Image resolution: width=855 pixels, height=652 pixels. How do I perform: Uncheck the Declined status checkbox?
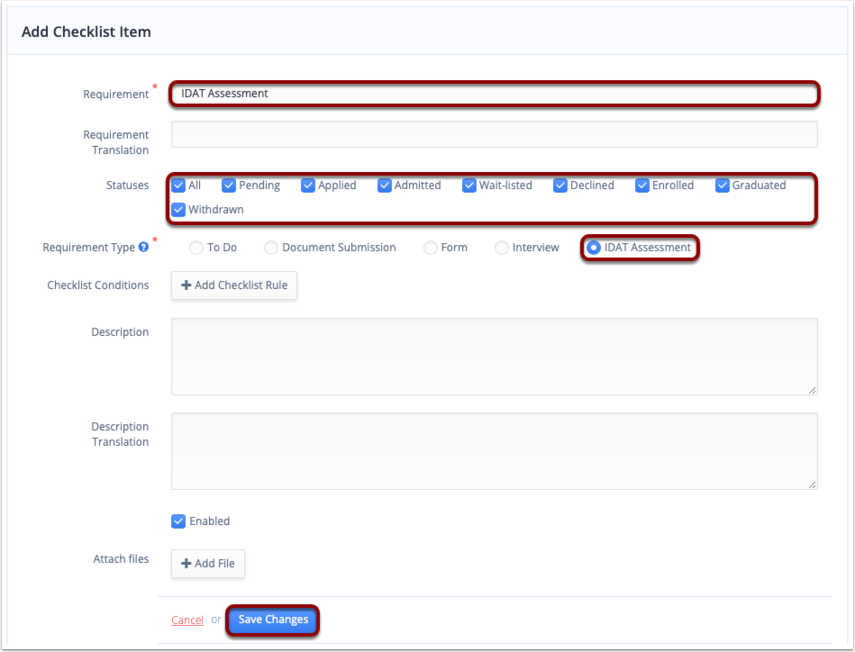click(x=561, y=185)
